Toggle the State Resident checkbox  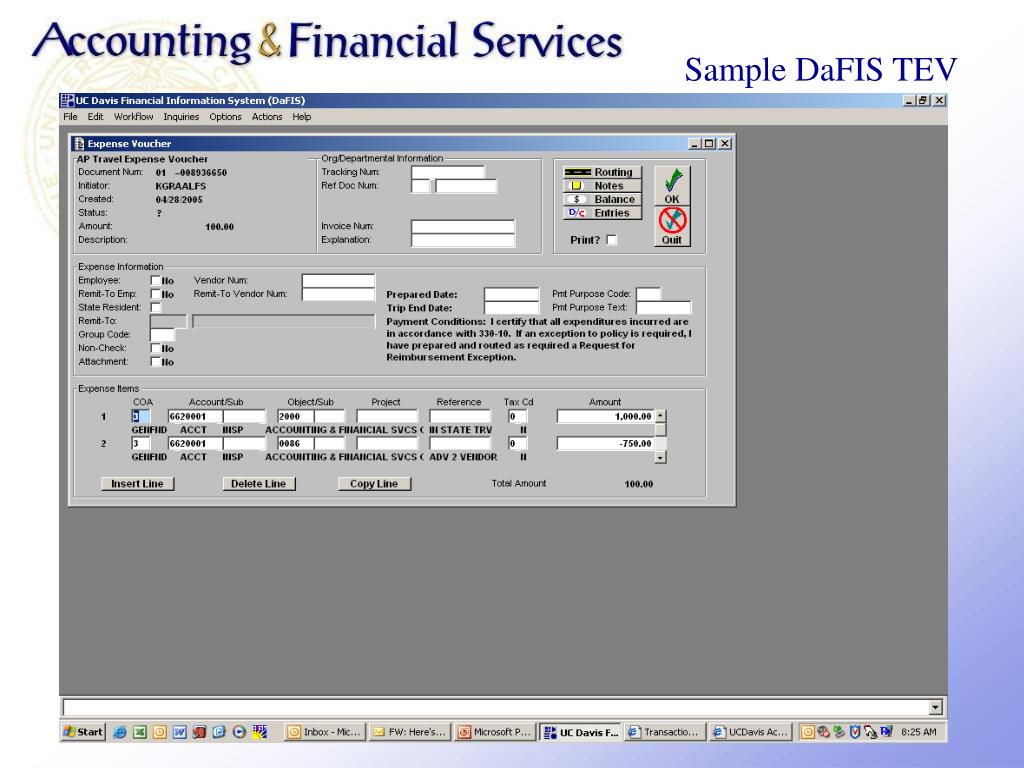[155, 307]
